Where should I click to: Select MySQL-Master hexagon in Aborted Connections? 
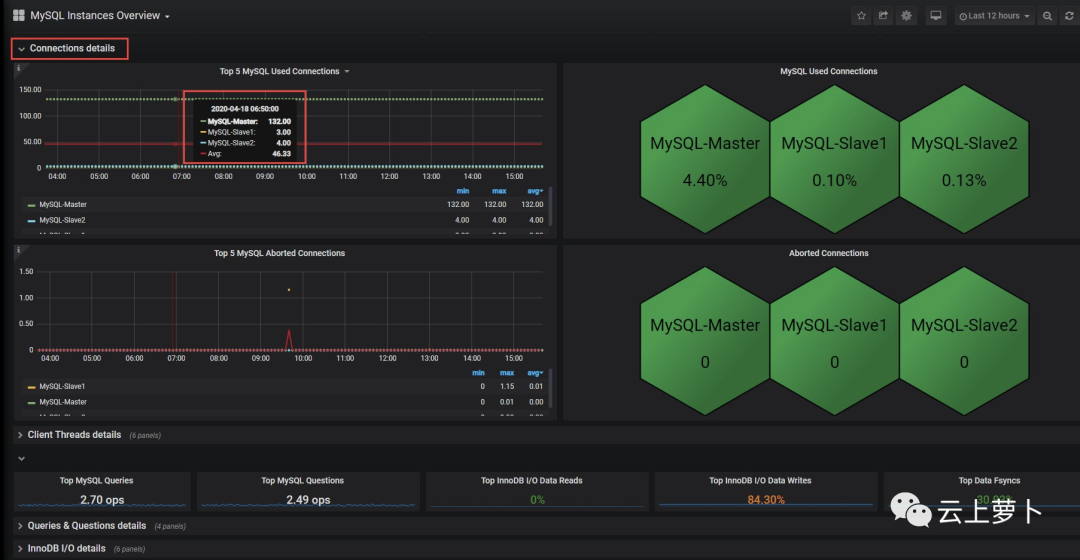tap(705, 341)
